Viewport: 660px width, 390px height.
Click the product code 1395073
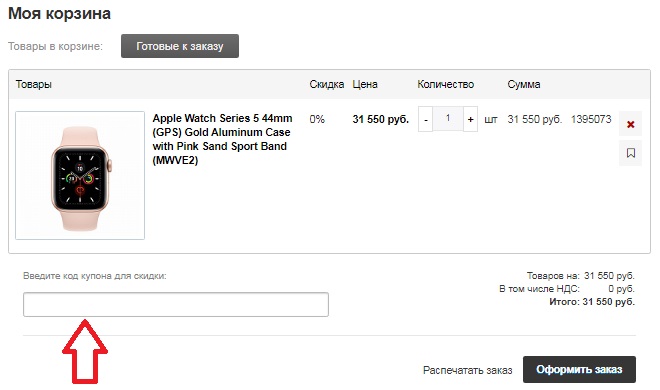(591, 119)
